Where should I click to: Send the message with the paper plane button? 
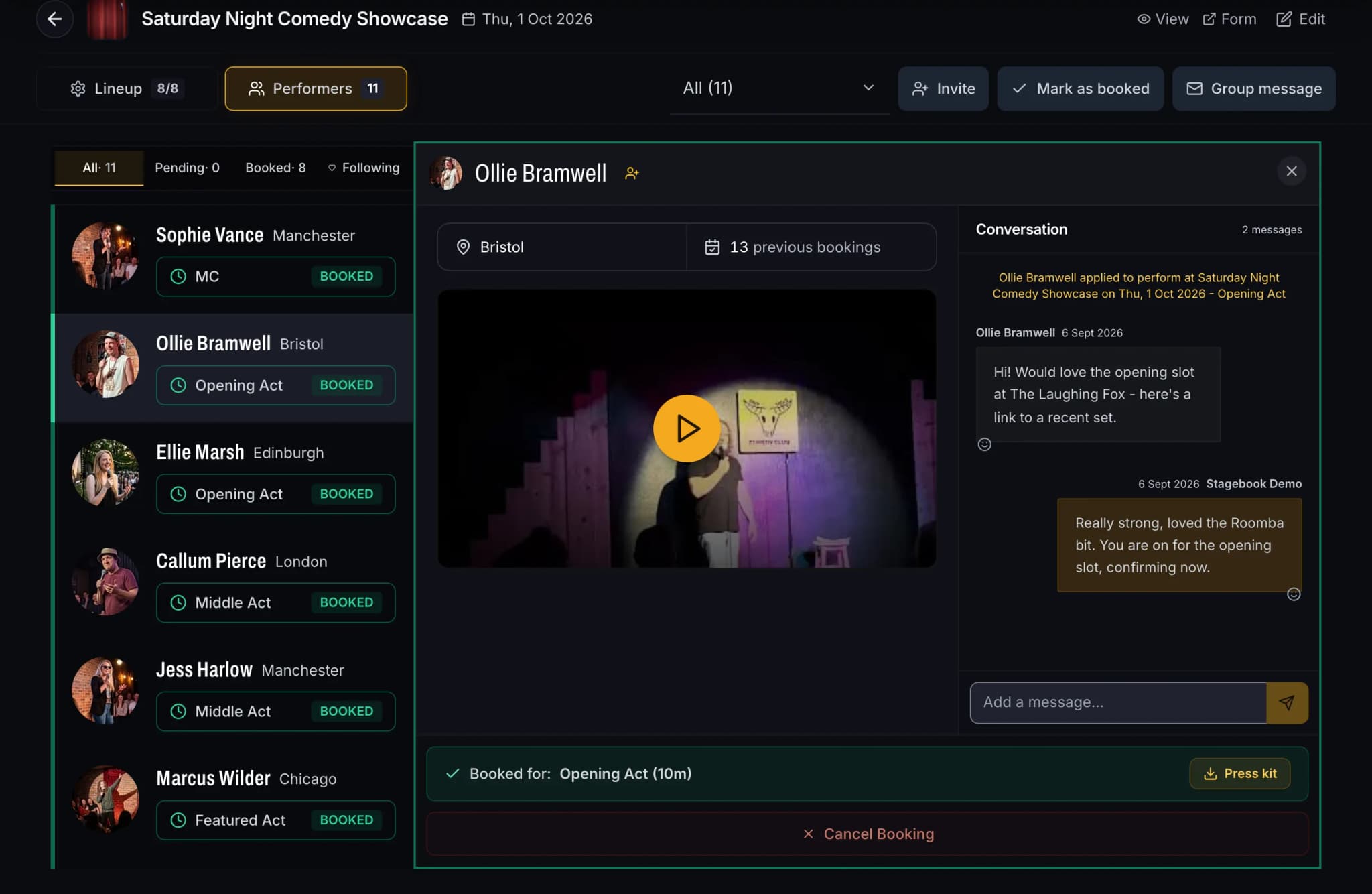pos(1287,702)
